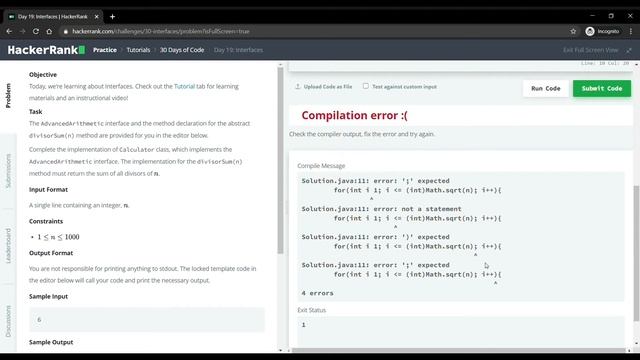Switch to the Submissions side tab
Viewport: 640px width, 360px height.
8,171
